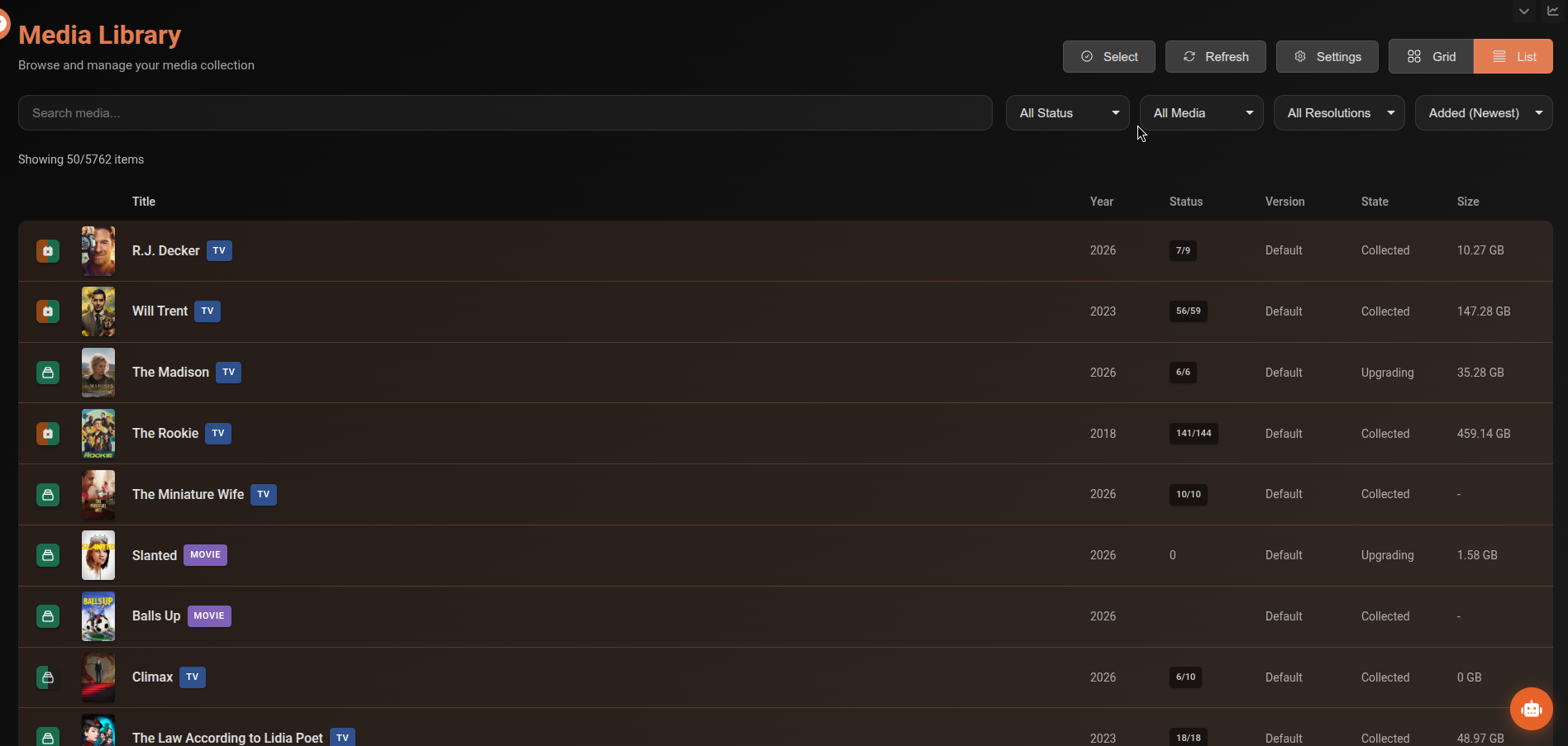Screen dimensions: 1568x746
Task: Switch to List view
Action: click(1513, 57)
